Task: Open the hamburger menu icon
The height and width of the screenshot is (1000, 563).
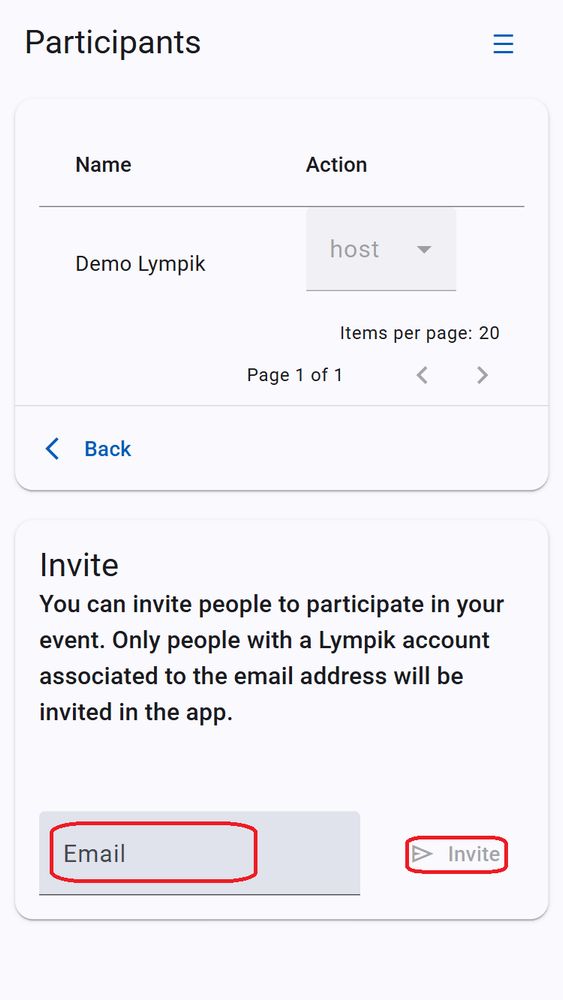Action: (503, 44)
